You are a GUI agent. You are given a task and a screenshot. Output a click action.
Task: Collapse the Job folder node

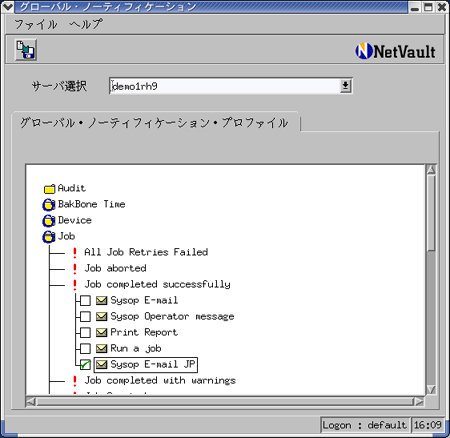tap(49, 236)
